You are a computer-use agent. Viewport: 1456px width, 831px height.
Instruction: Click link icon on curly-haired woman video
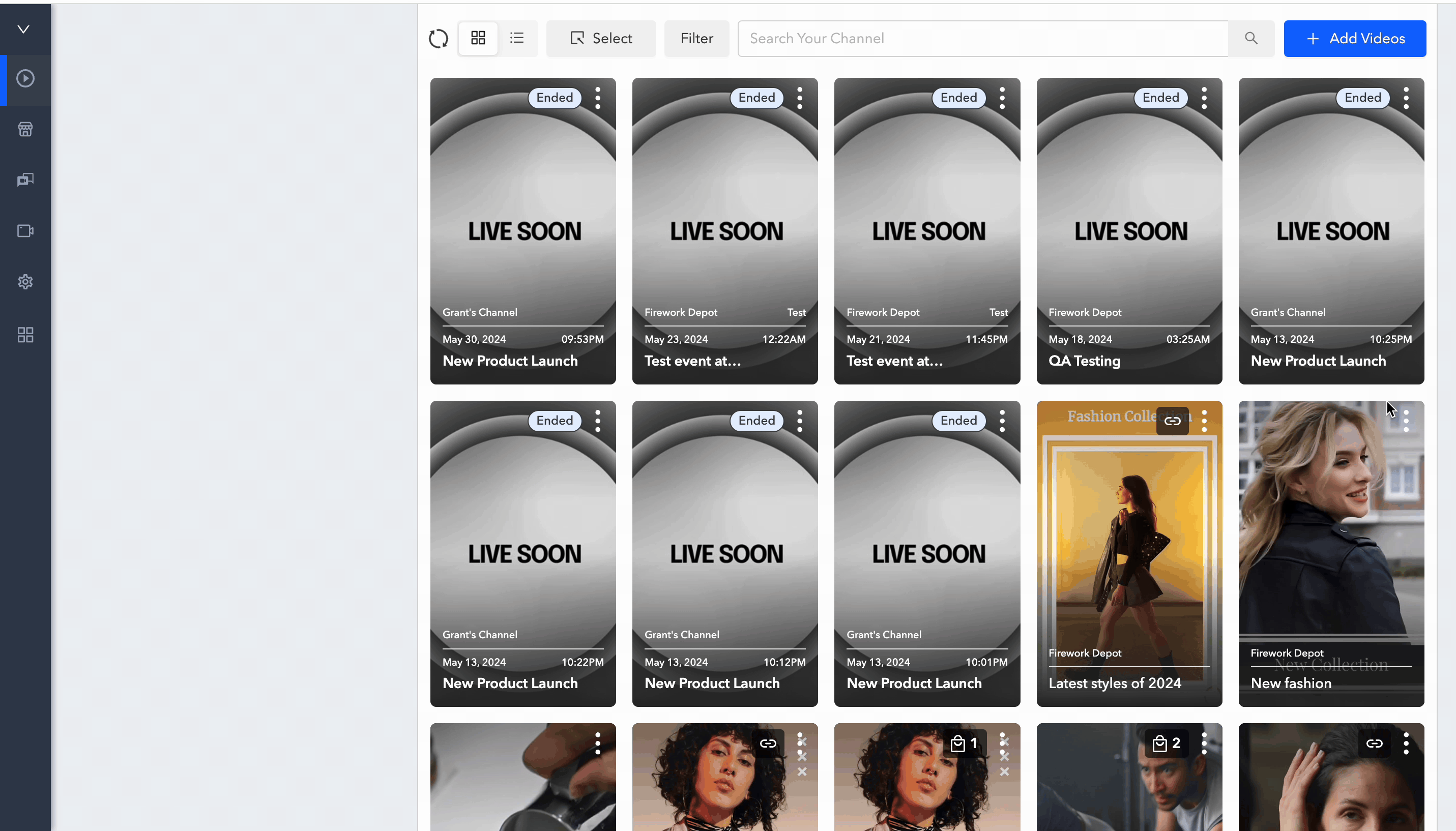coord(768,744)
